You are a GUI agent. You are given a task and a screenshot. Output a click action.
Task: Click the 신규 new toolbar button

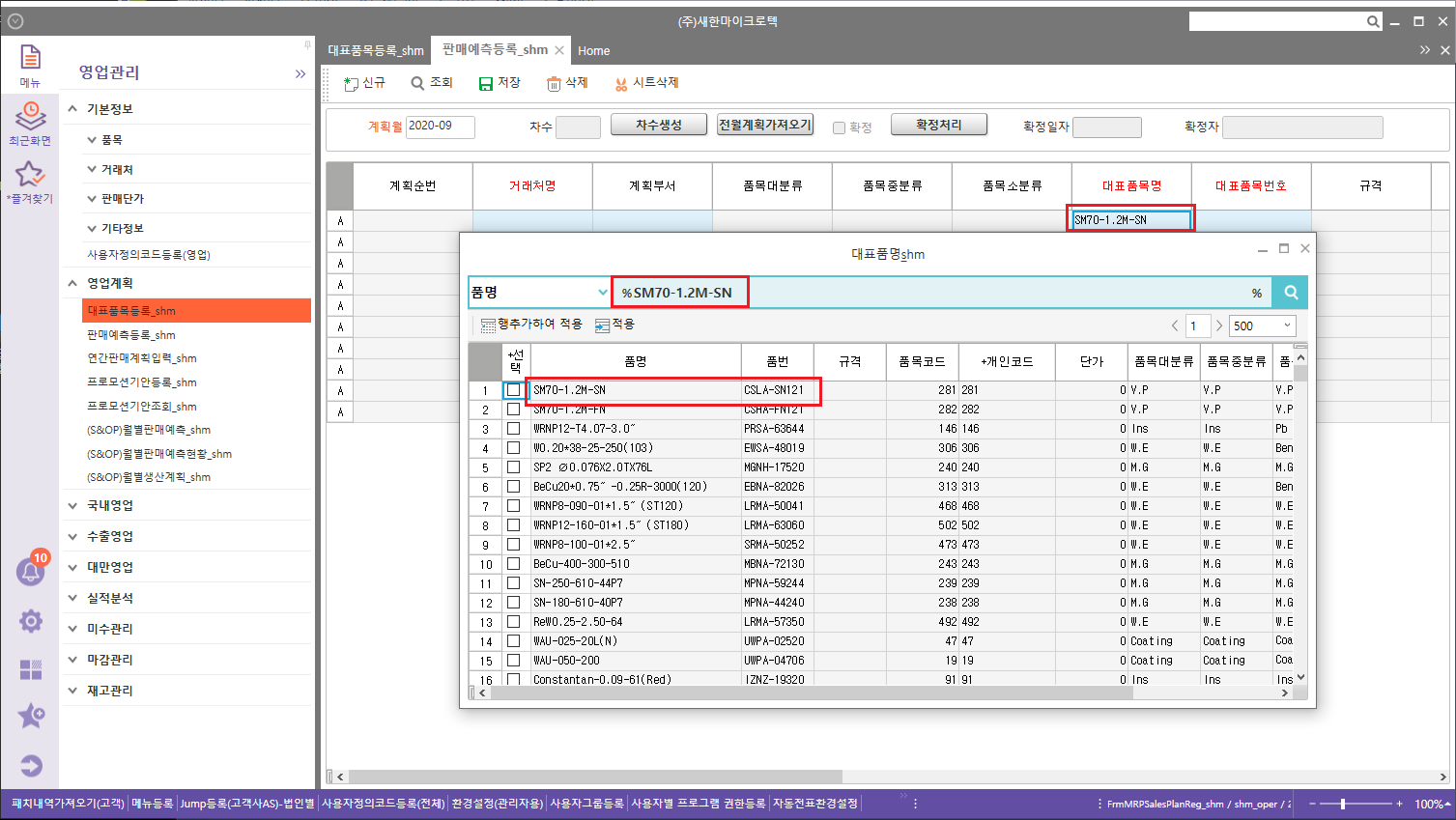[x=365, y=83]
